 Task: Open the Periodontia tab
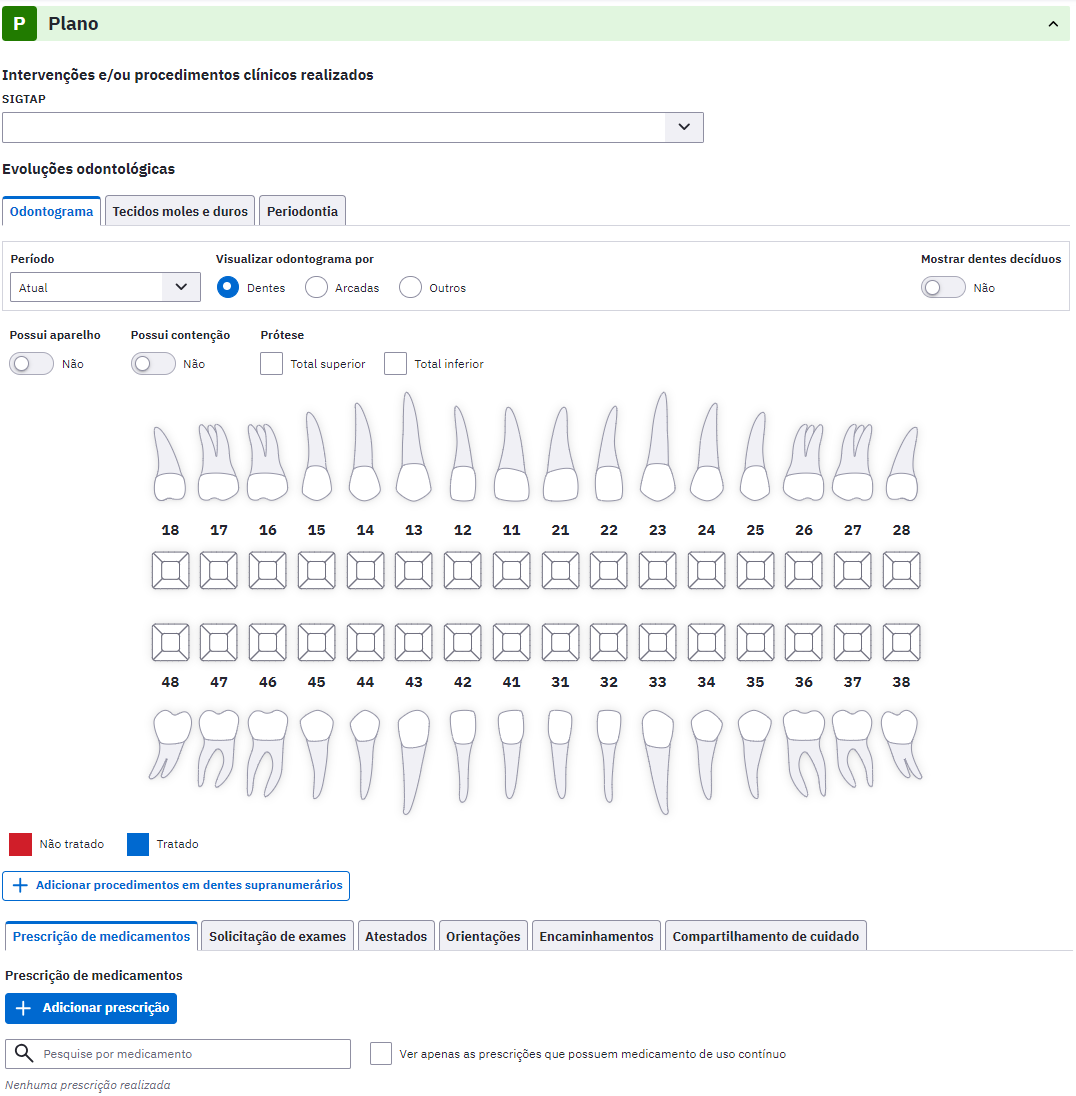coord(302,211)
